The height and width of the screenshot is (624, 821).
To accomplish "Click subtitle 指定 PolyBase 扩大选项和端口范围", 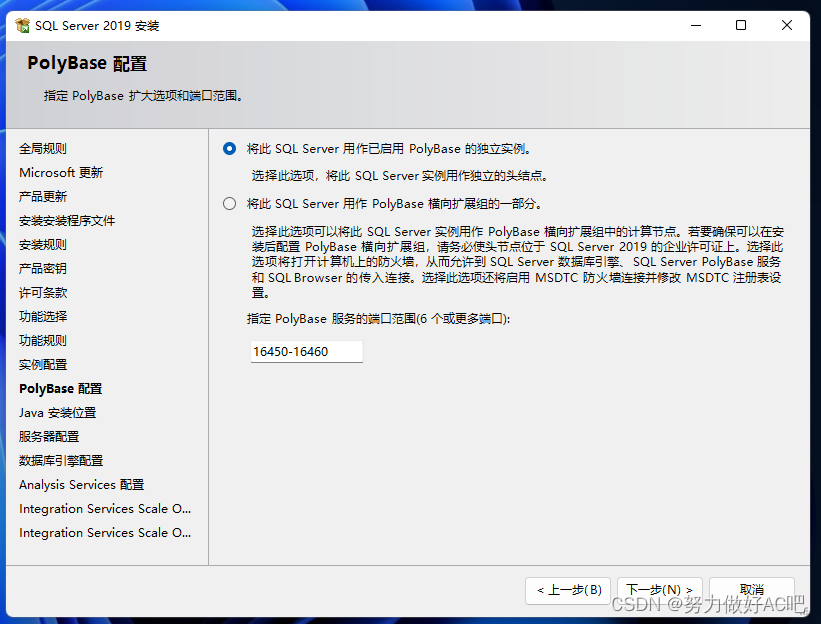I will coord(143,96).
